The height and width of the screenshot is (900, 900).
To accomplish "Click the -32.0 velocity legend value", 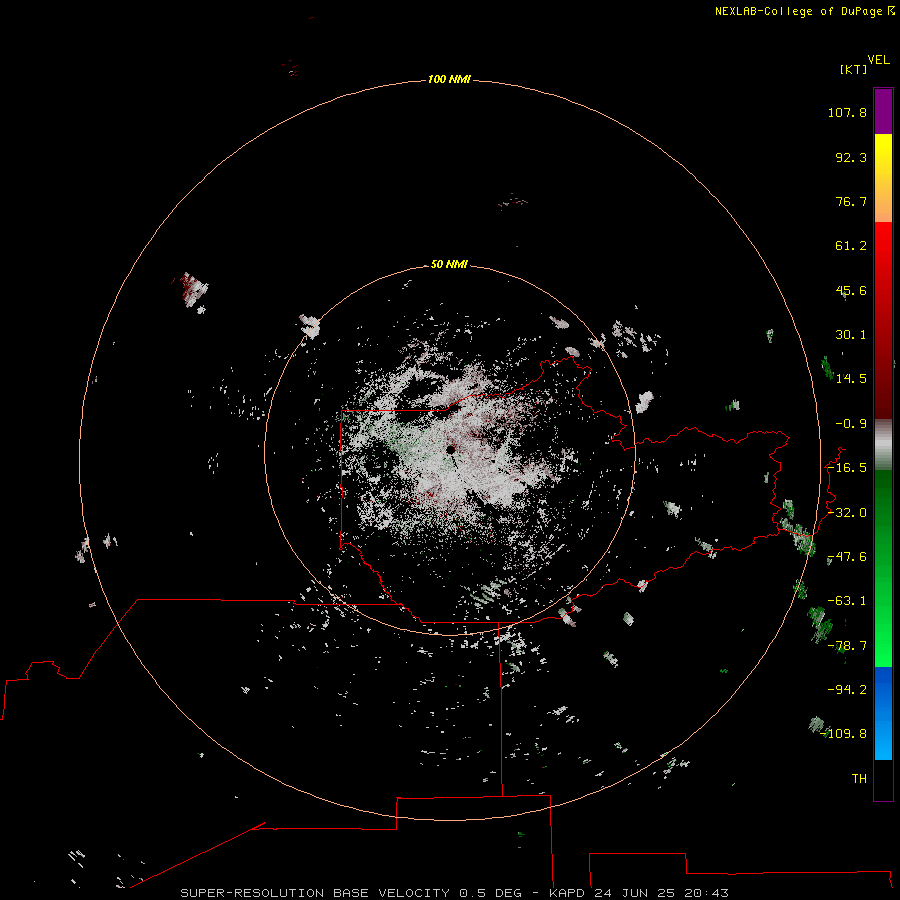I will (x=847, y=513).
